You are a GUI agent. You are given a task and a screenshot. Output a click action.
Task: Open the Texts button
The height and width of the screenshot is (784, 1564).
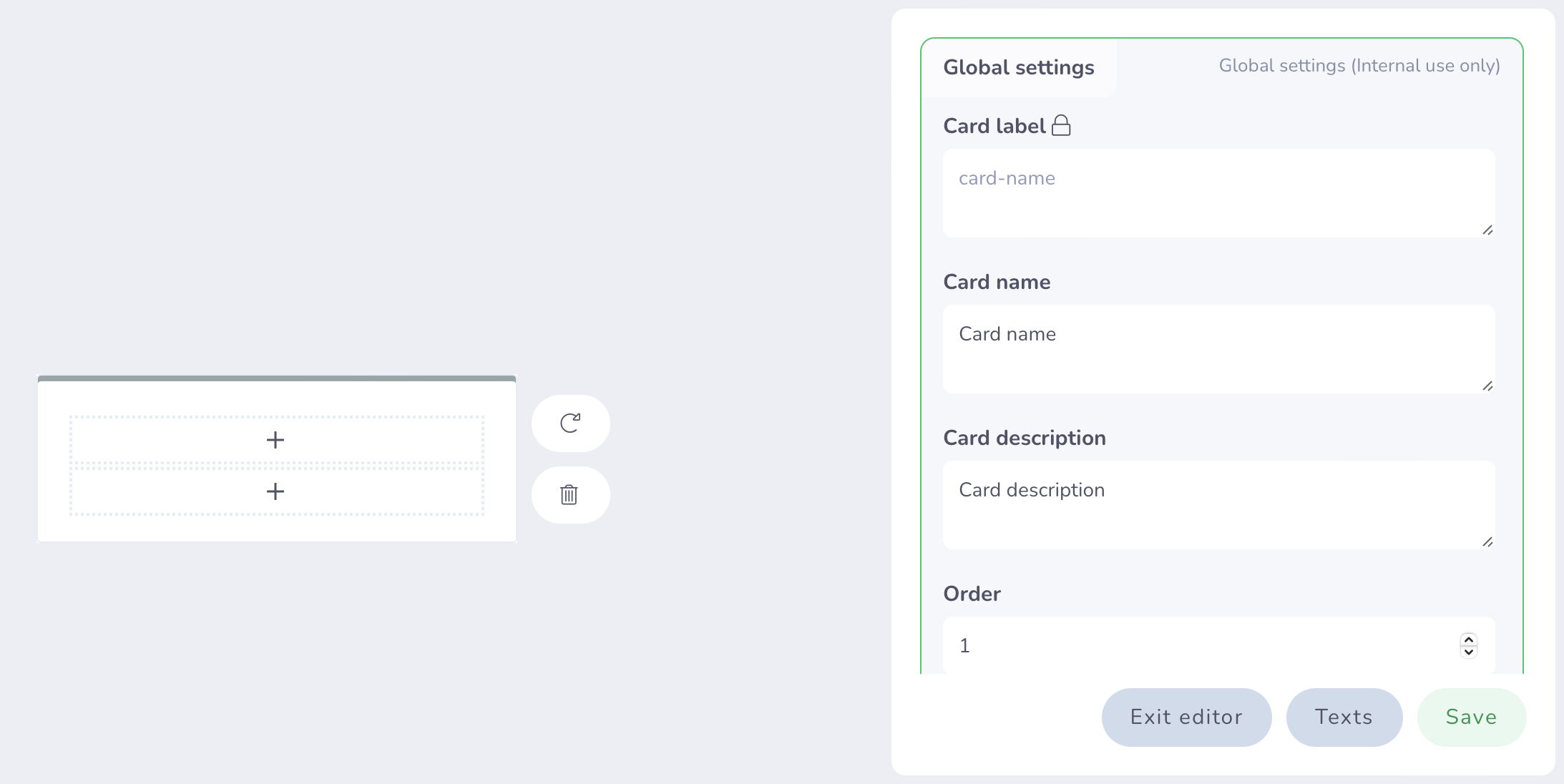point(1344,717)
